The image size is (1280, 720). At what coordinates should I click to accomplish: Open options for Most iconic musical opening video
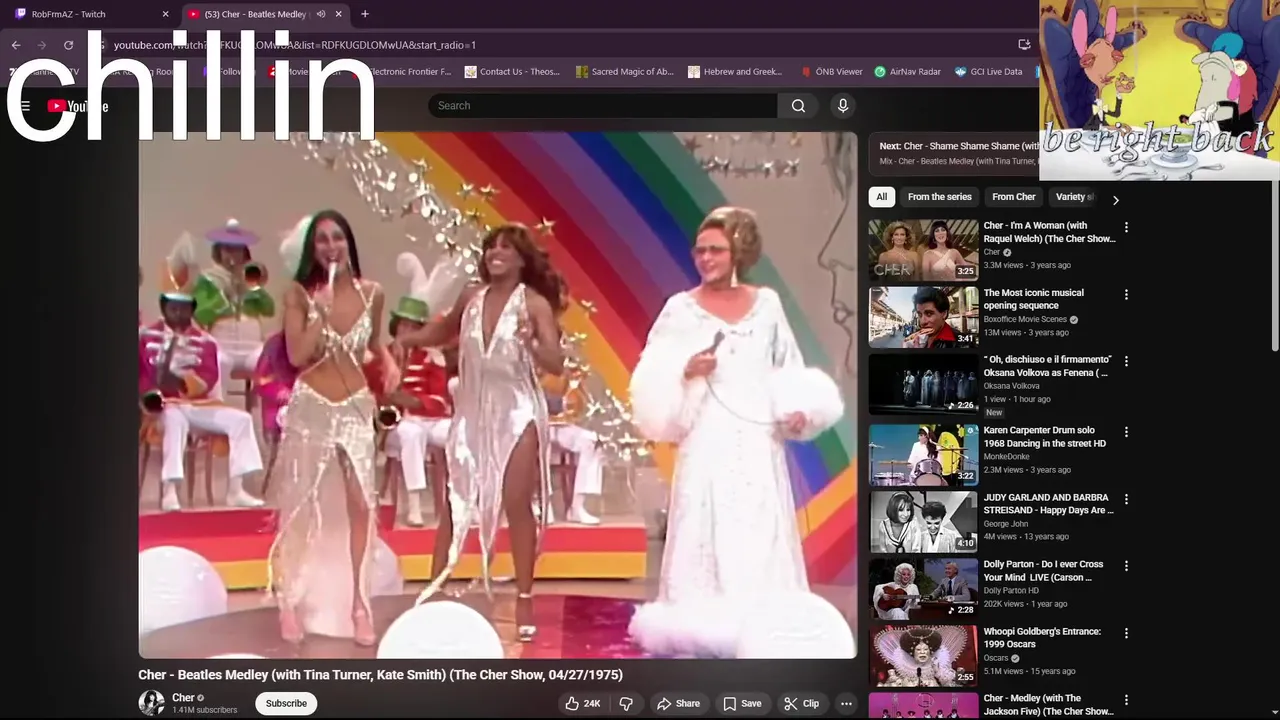(1126, 295)
